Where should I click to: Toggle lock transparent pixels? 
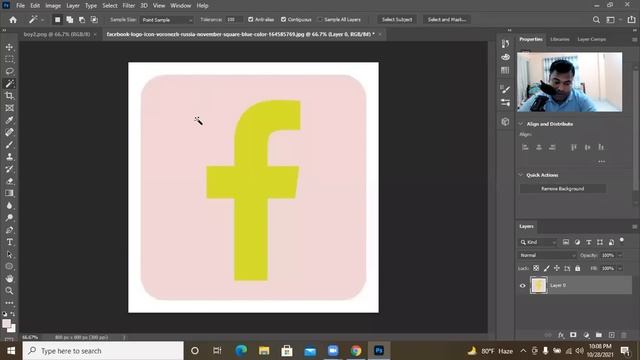coord(536,268)
